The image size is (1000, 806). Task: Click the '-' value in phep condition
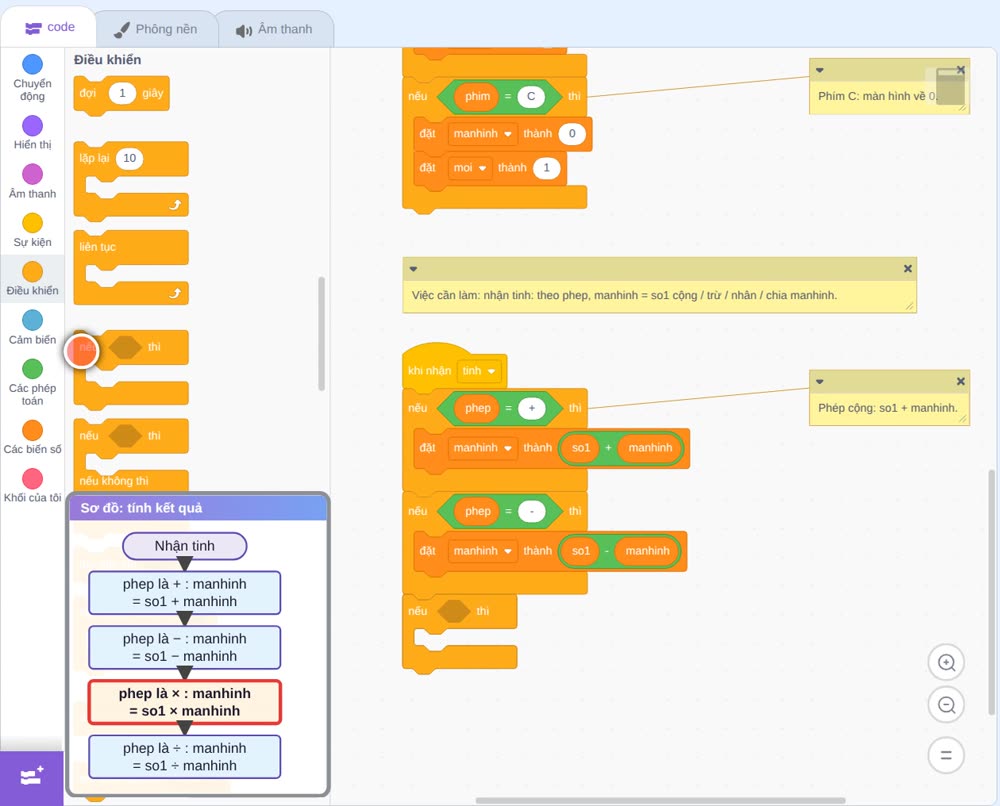(531, 511)
